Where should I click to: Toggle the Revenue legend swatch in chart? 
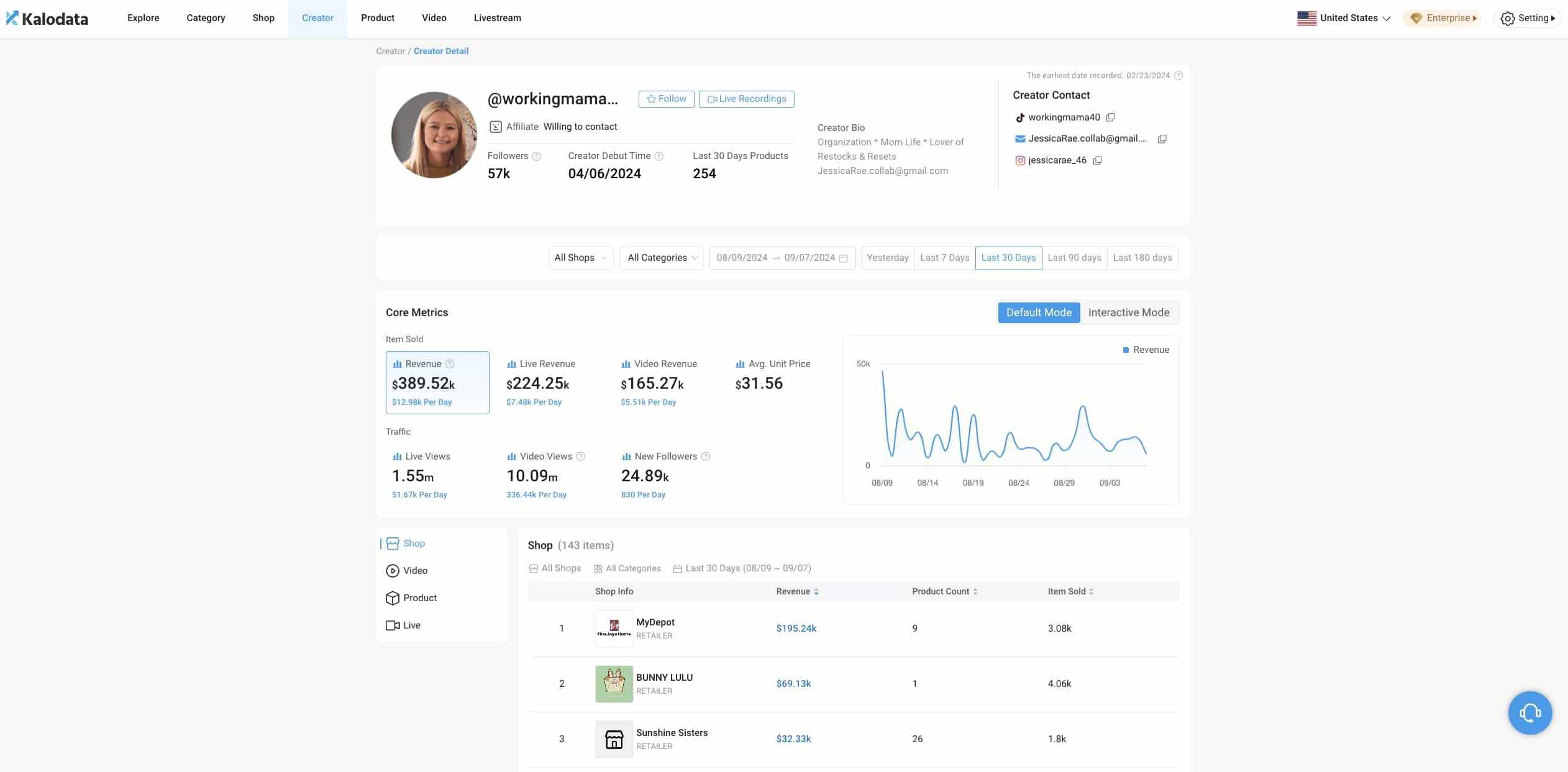click(1126, 350)
